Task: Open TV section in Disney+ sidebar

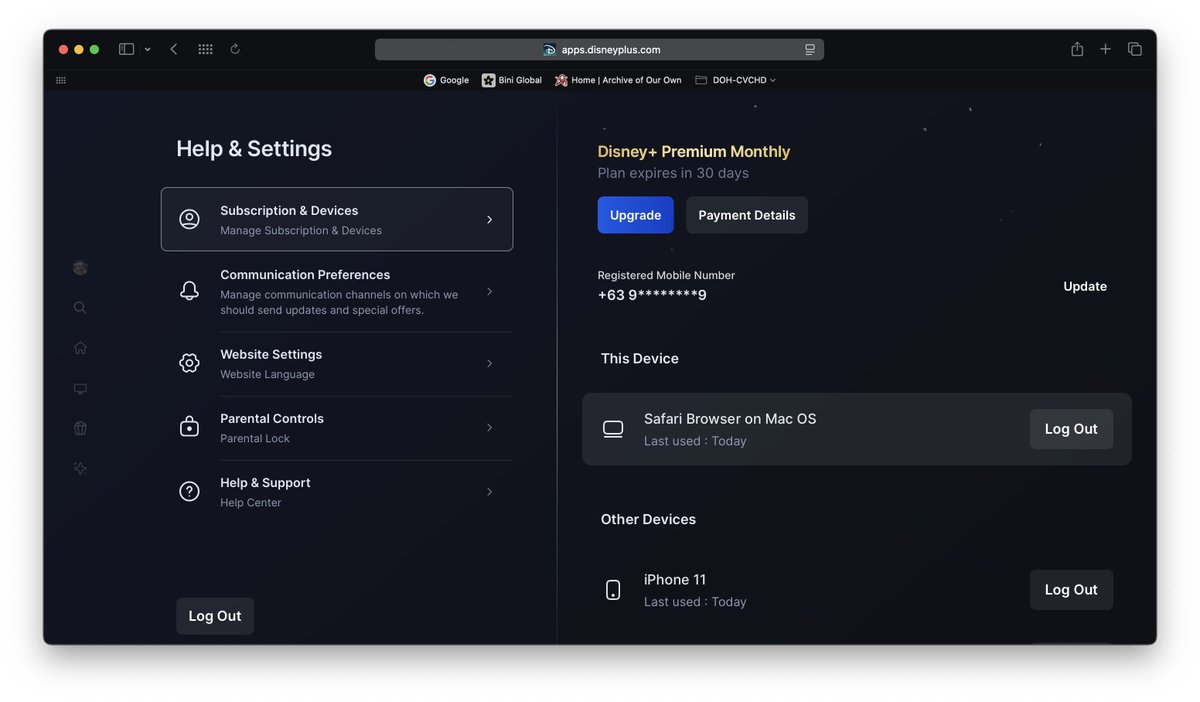Action: (x=80, y=388)
